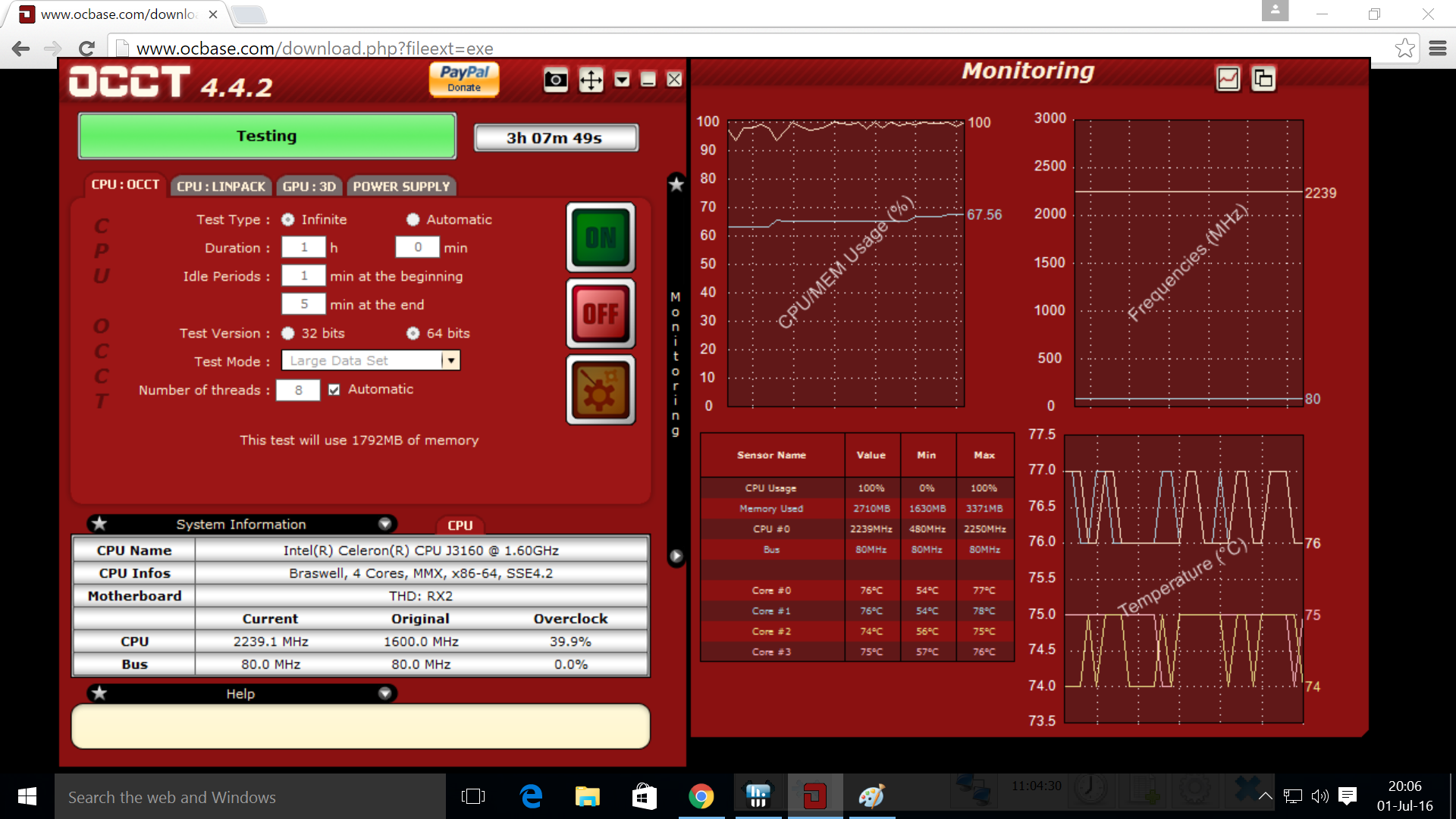Viewport: 1456px width, 819px height.
Task: Click the Chrome reload button
Action: point(86,49)
